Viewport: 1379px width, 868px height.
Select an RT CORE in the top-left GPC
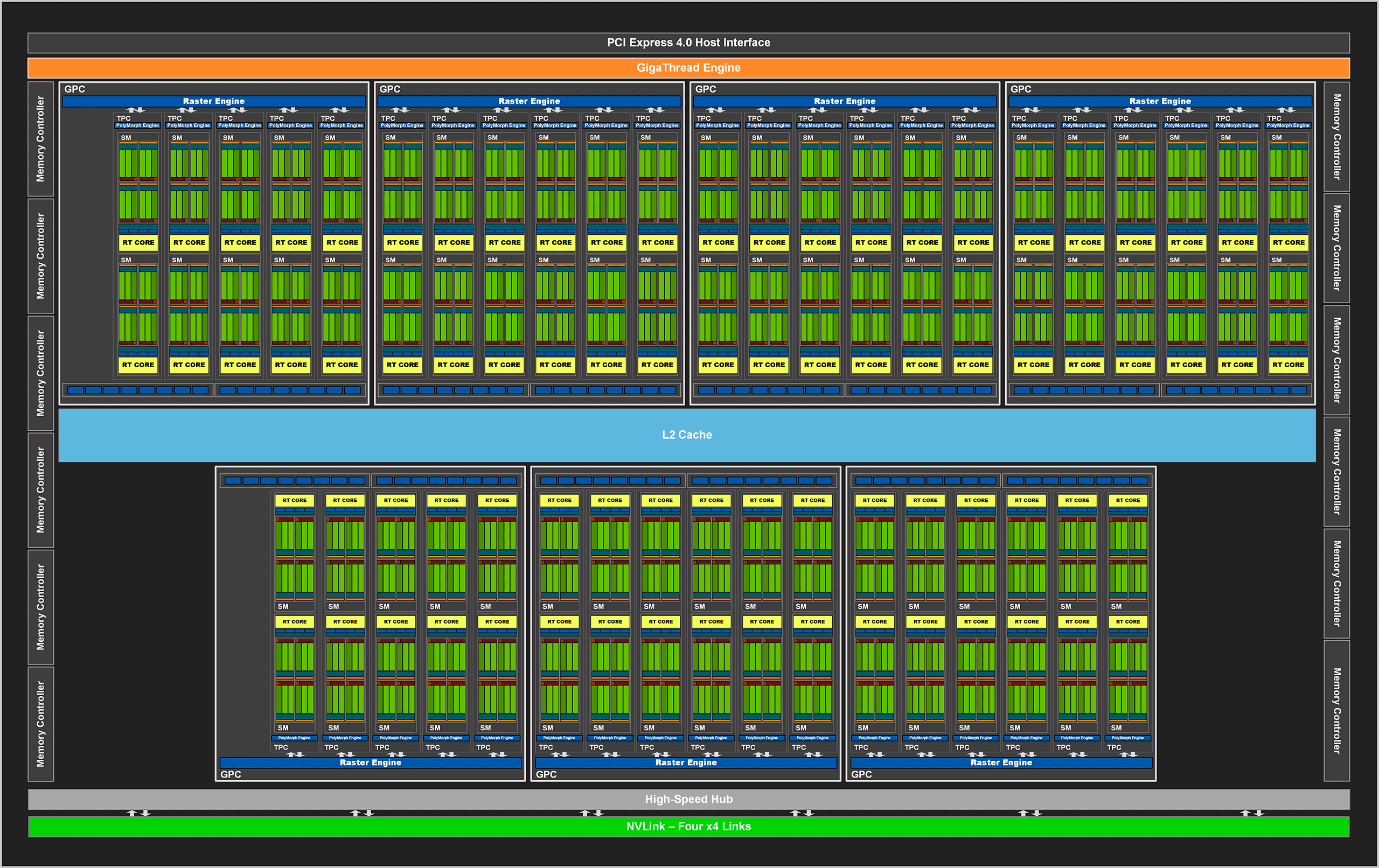pos(137,242)
